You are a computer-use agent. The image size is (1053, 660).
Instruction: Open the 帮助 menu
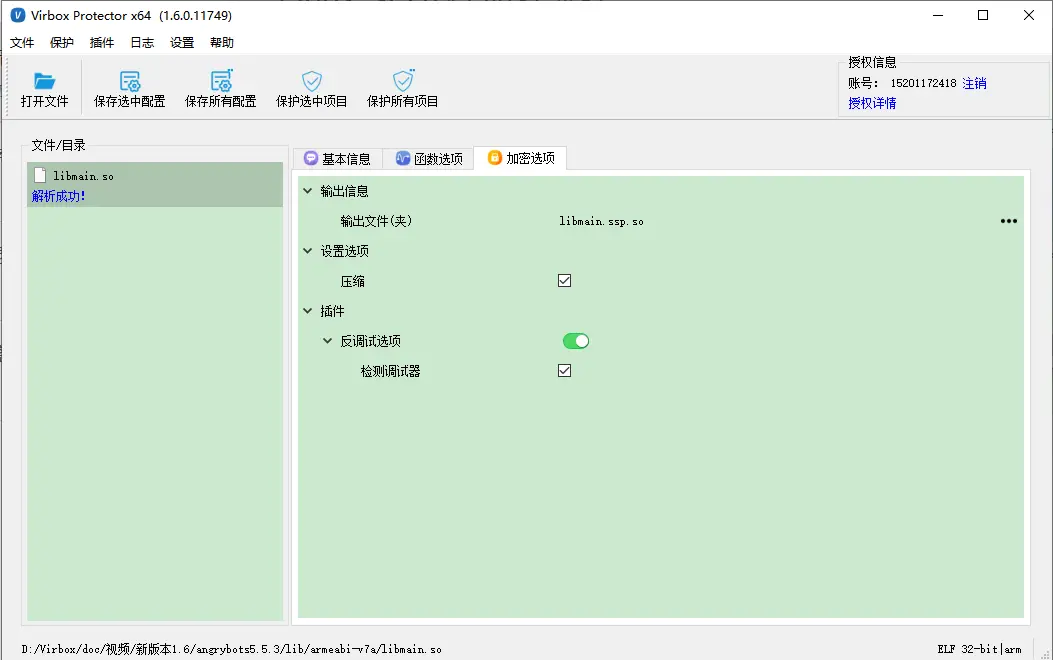222,42
